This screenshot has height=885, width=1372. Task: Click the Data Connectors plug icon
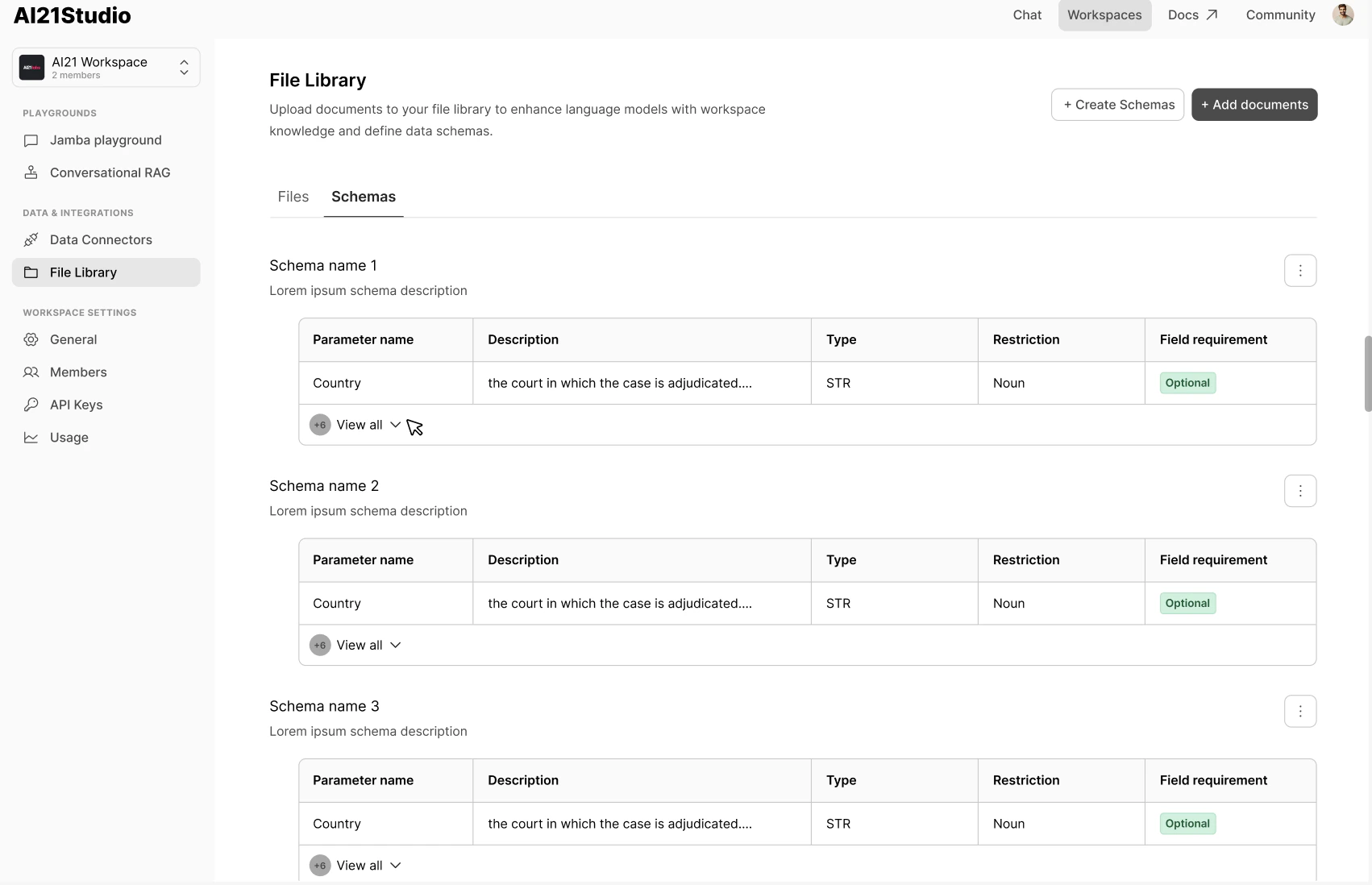(31, 239)
